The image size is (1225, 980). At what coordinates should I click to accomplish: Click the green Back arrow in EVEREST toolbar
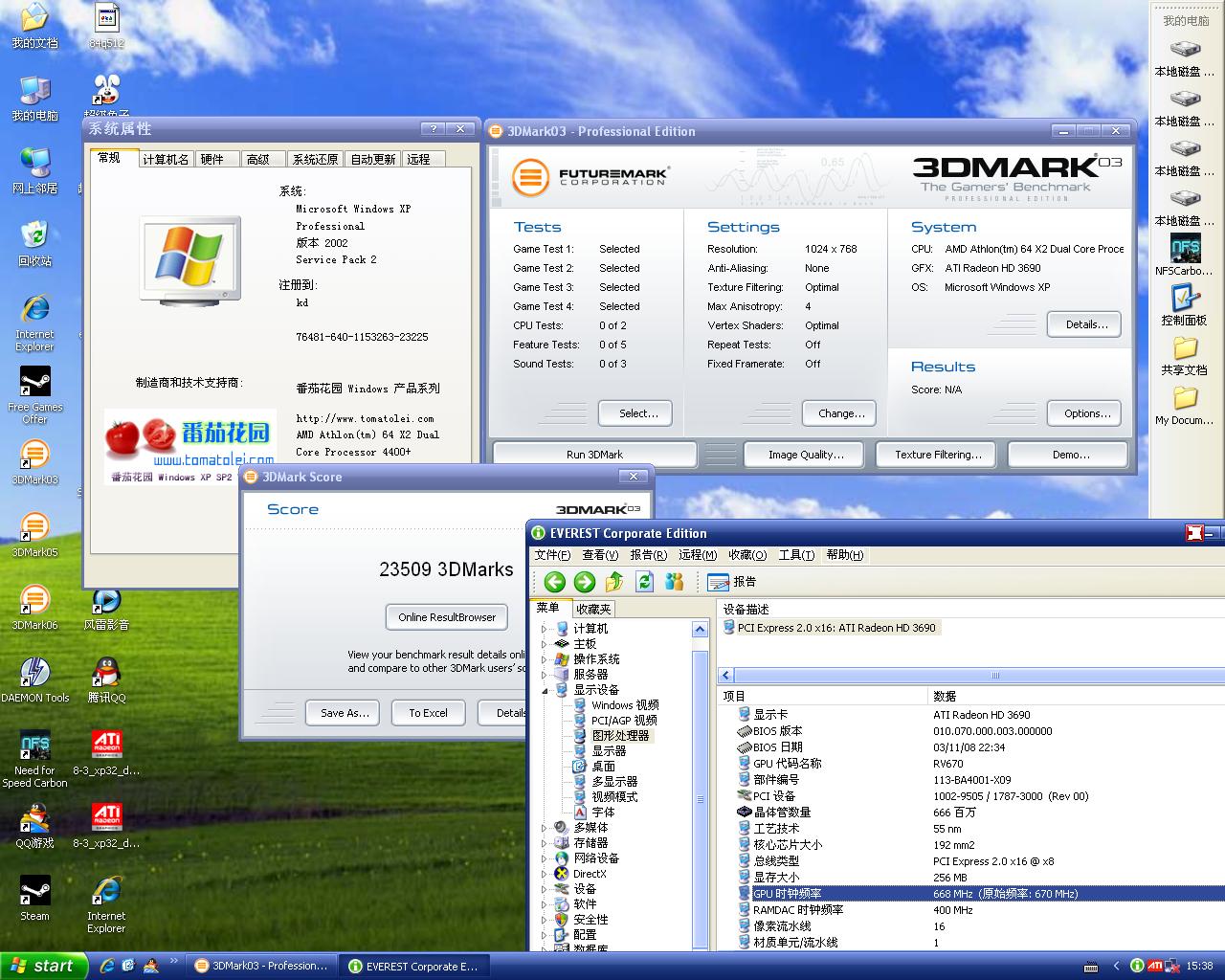pyautogui.click(x=554, y=582)
